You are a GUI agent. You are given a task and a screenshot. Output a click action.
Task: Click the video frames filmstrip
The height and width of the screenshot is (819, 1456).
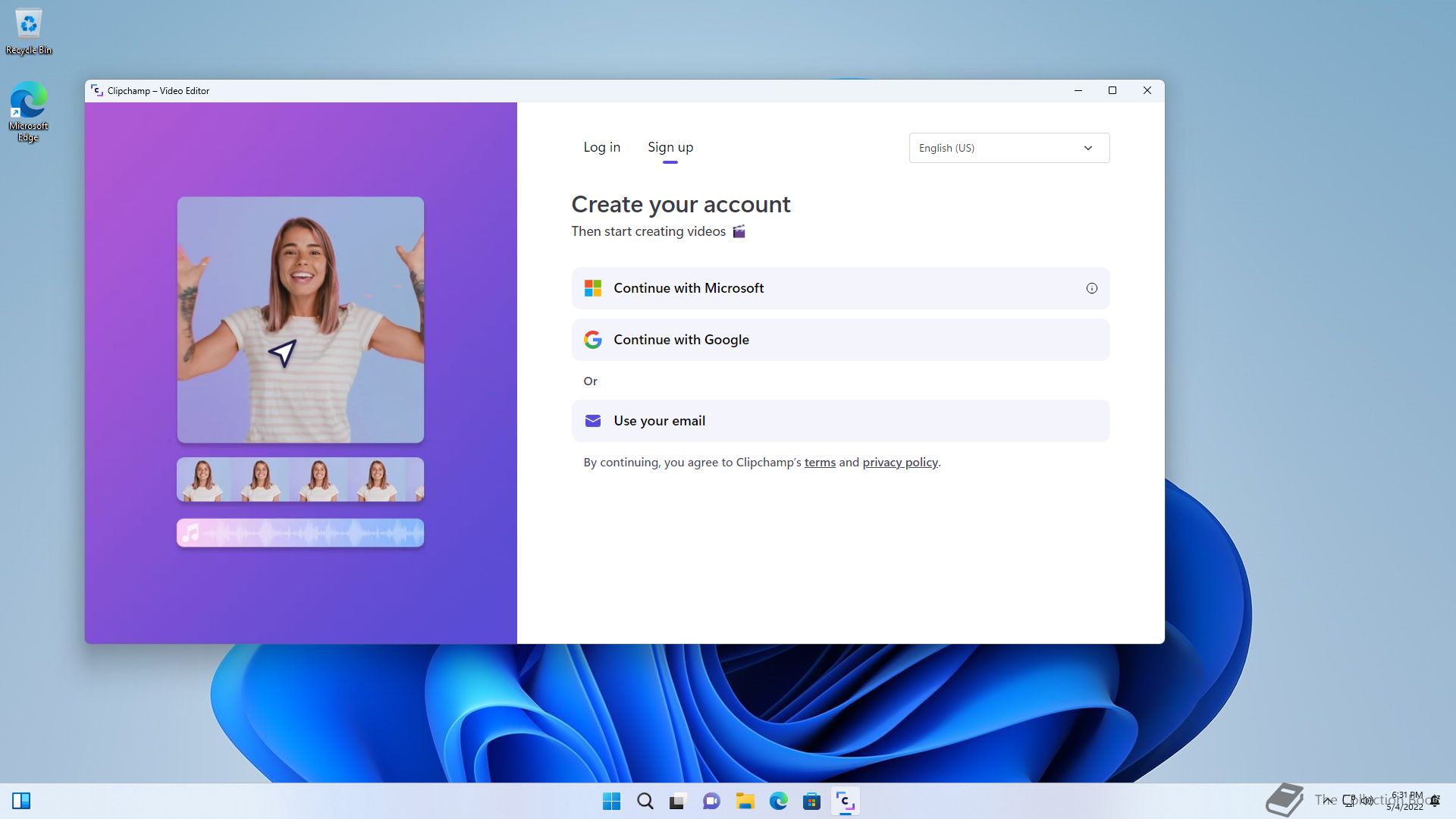300,479
